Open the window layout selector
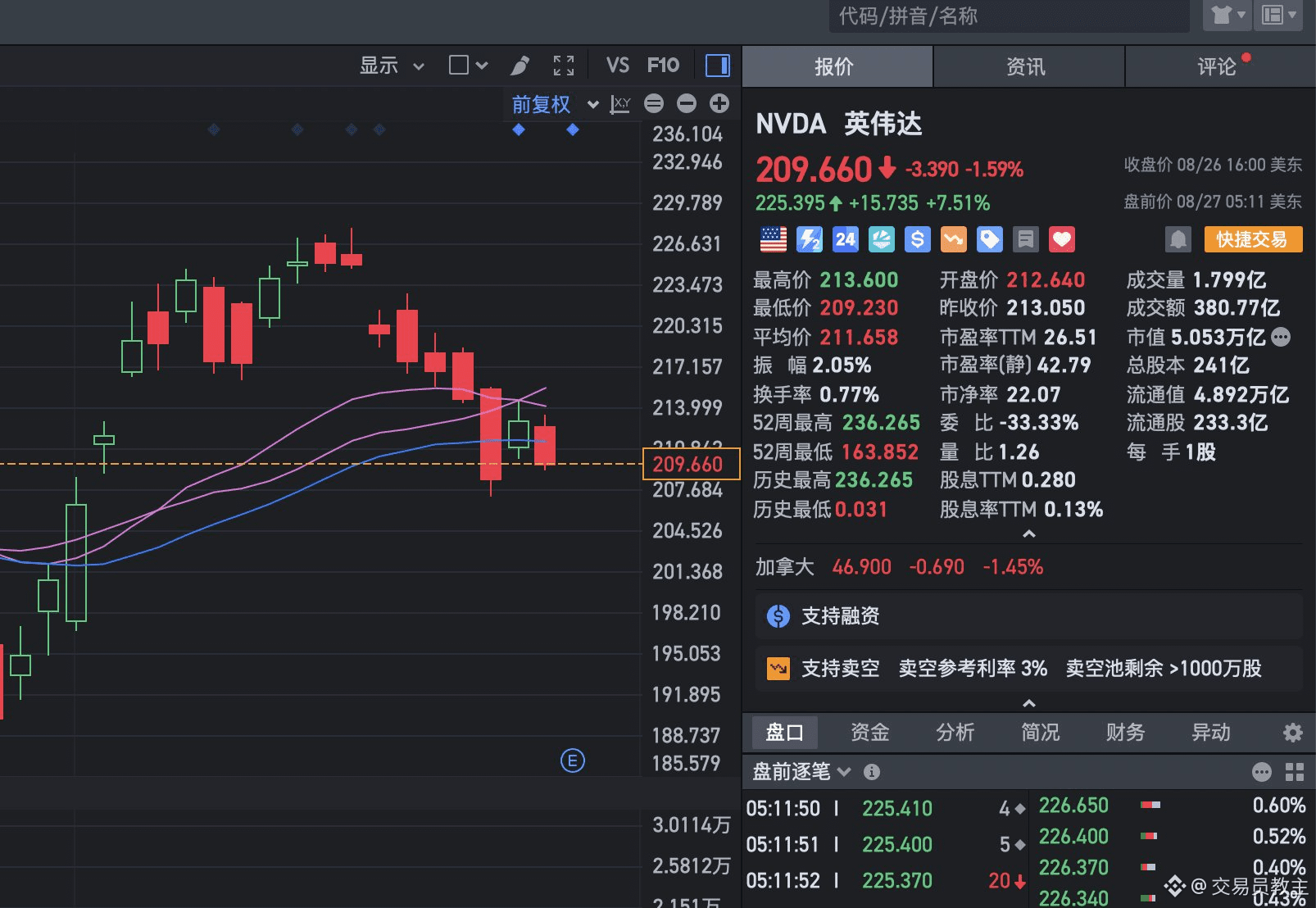Screen dimensions: 1316x908 [1278, 16]
